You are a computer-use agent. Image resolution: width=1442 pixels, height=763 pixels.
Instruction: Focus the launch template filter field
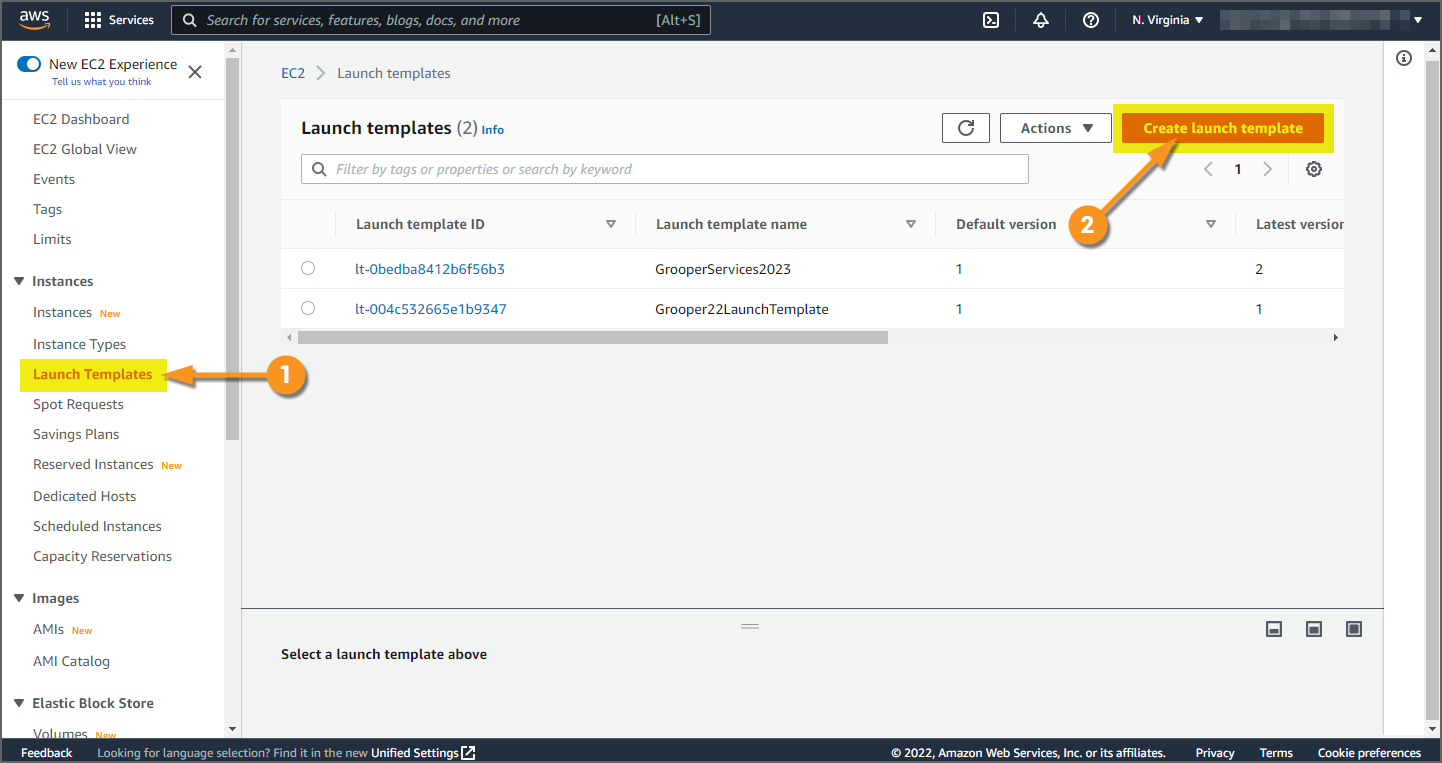665,169
